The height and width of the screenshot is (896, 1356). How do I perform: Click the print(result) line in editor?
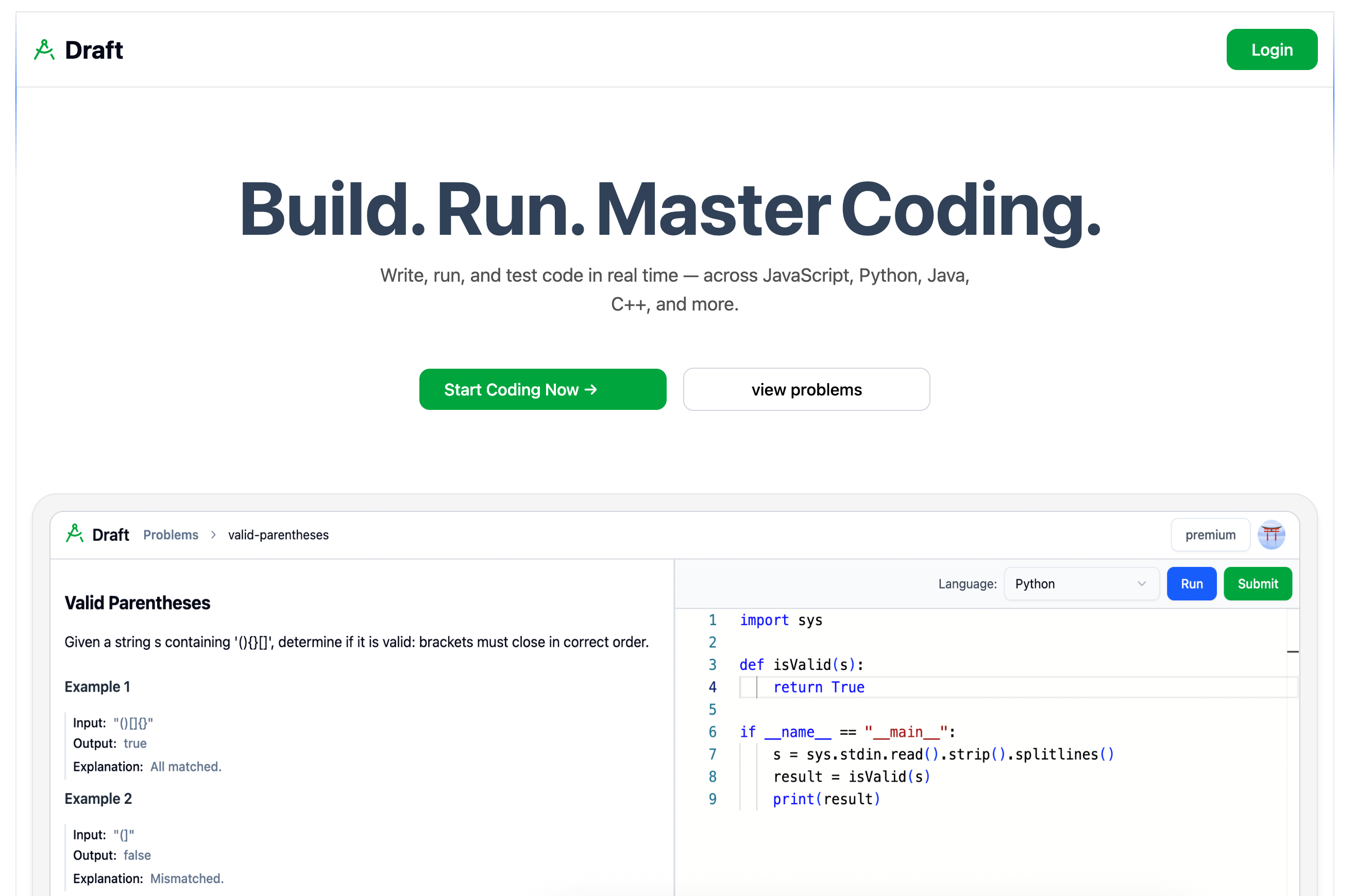[x=826, y=799]
